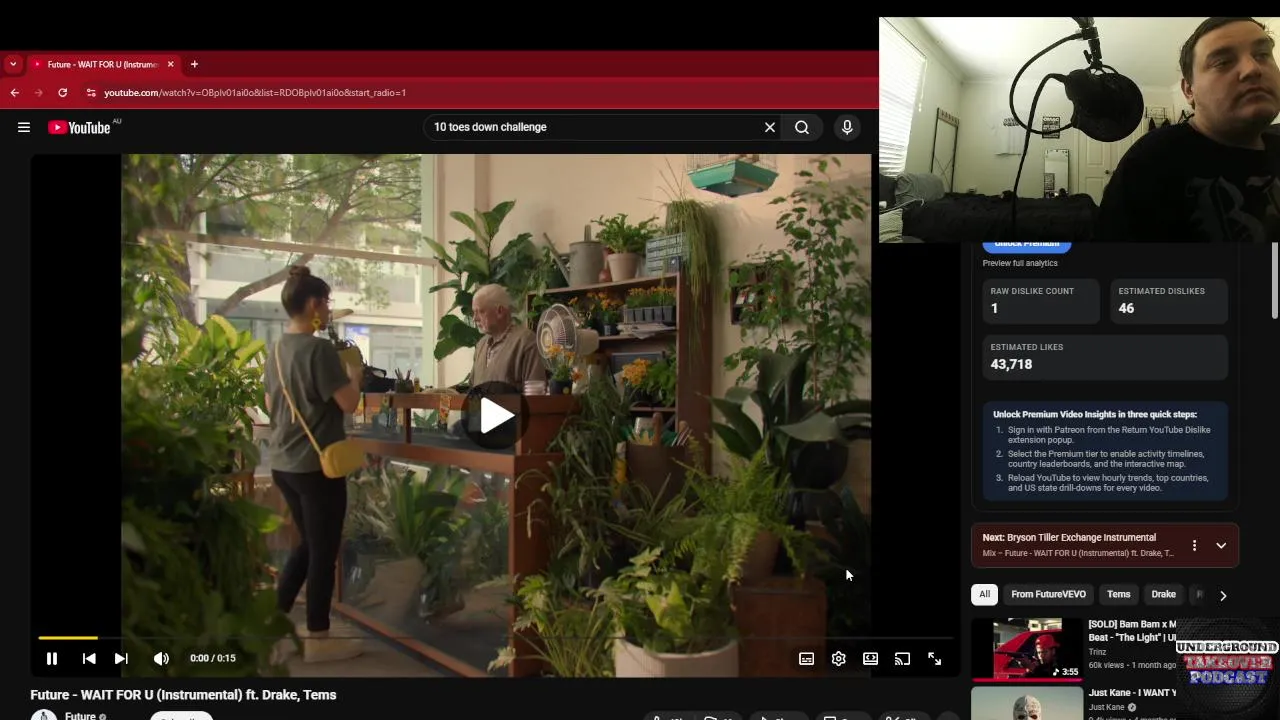Image resolution: width=1280 pixels, height=720 pixels.
Task: Skip to previous video in player
Action: [89, 658]
